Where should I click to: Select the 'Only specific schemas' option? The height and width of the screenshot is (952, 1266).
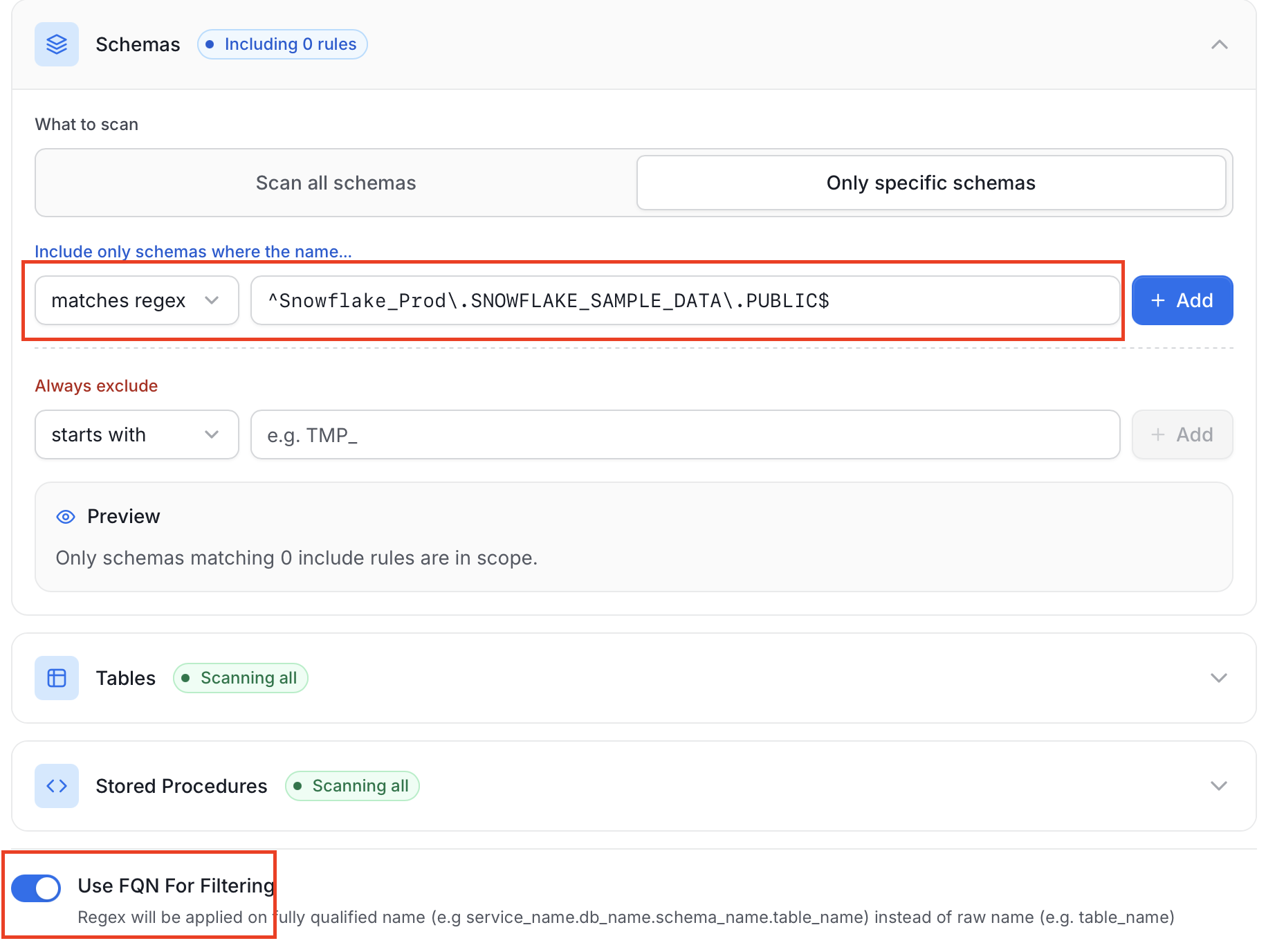pos(931,183)
